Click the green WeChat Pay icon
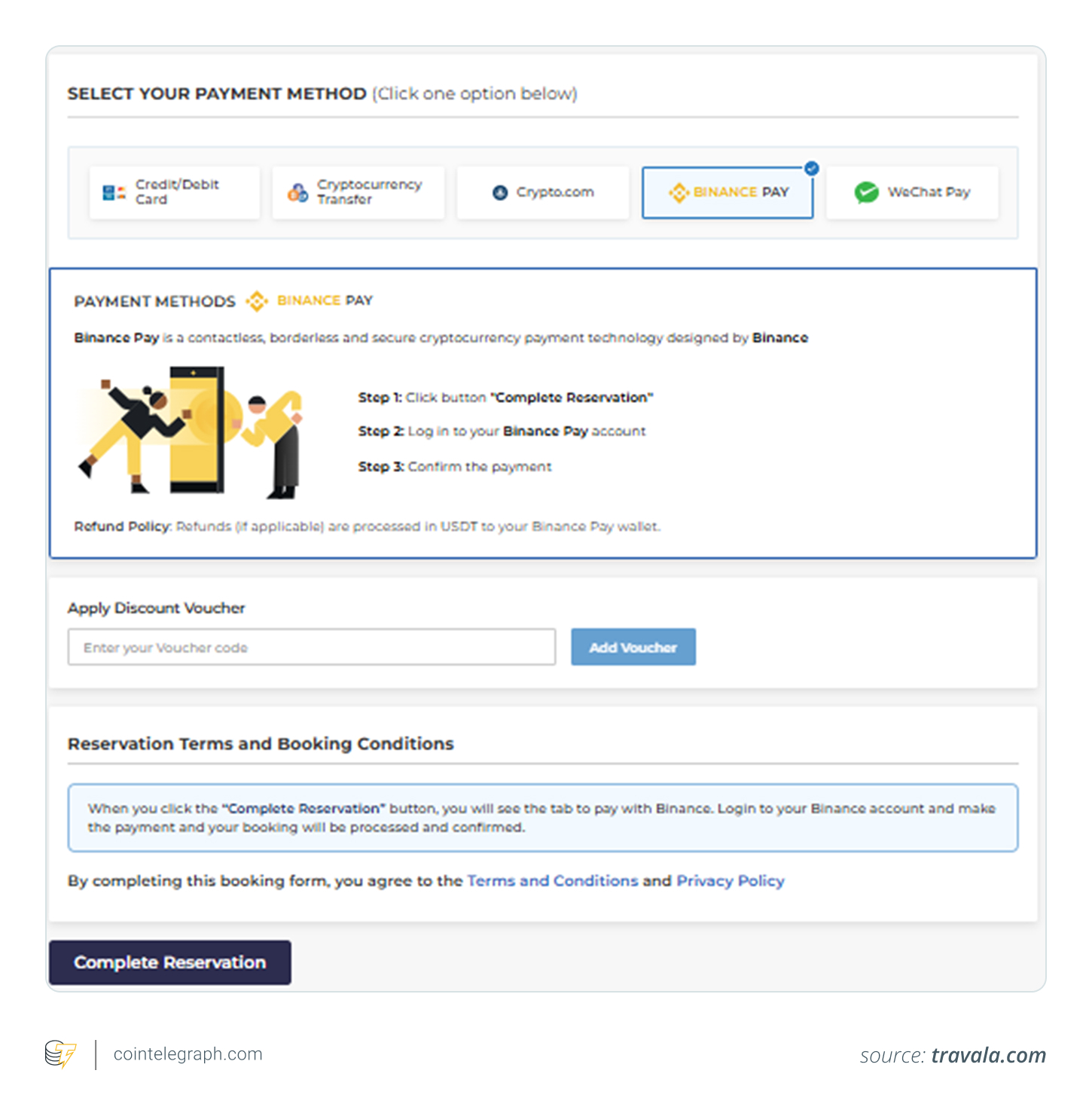The image size is (1092, 1113). (x=867, y=193)
